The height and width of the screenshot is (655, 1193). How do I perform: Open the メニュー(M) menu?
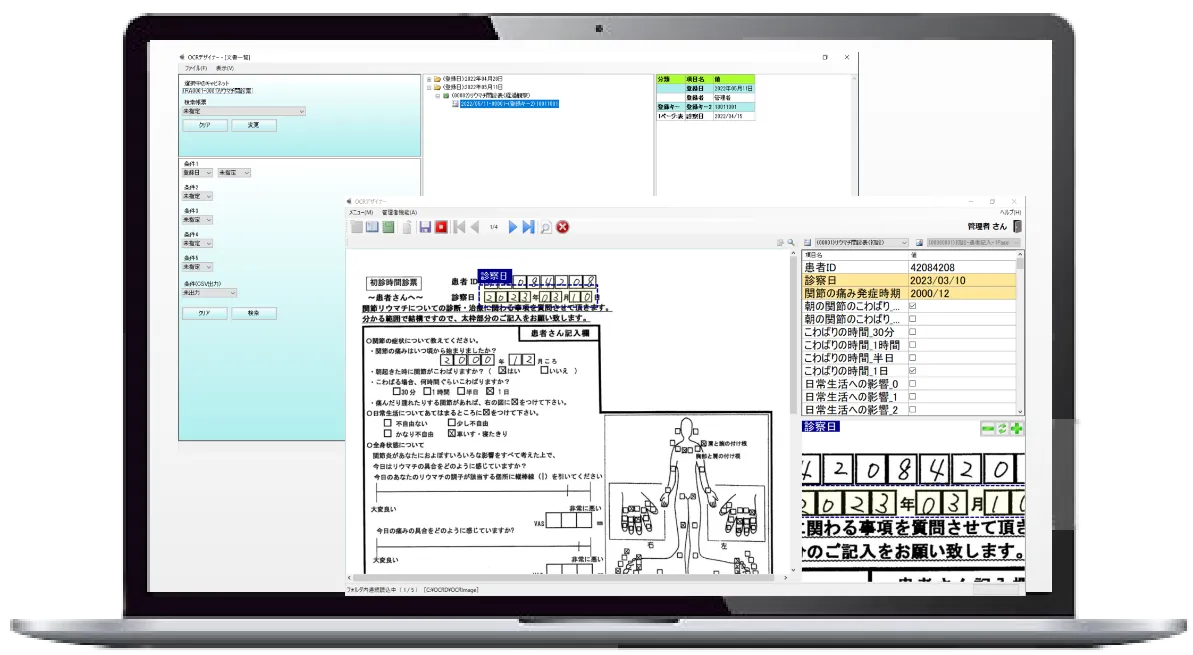click(360, 213)
